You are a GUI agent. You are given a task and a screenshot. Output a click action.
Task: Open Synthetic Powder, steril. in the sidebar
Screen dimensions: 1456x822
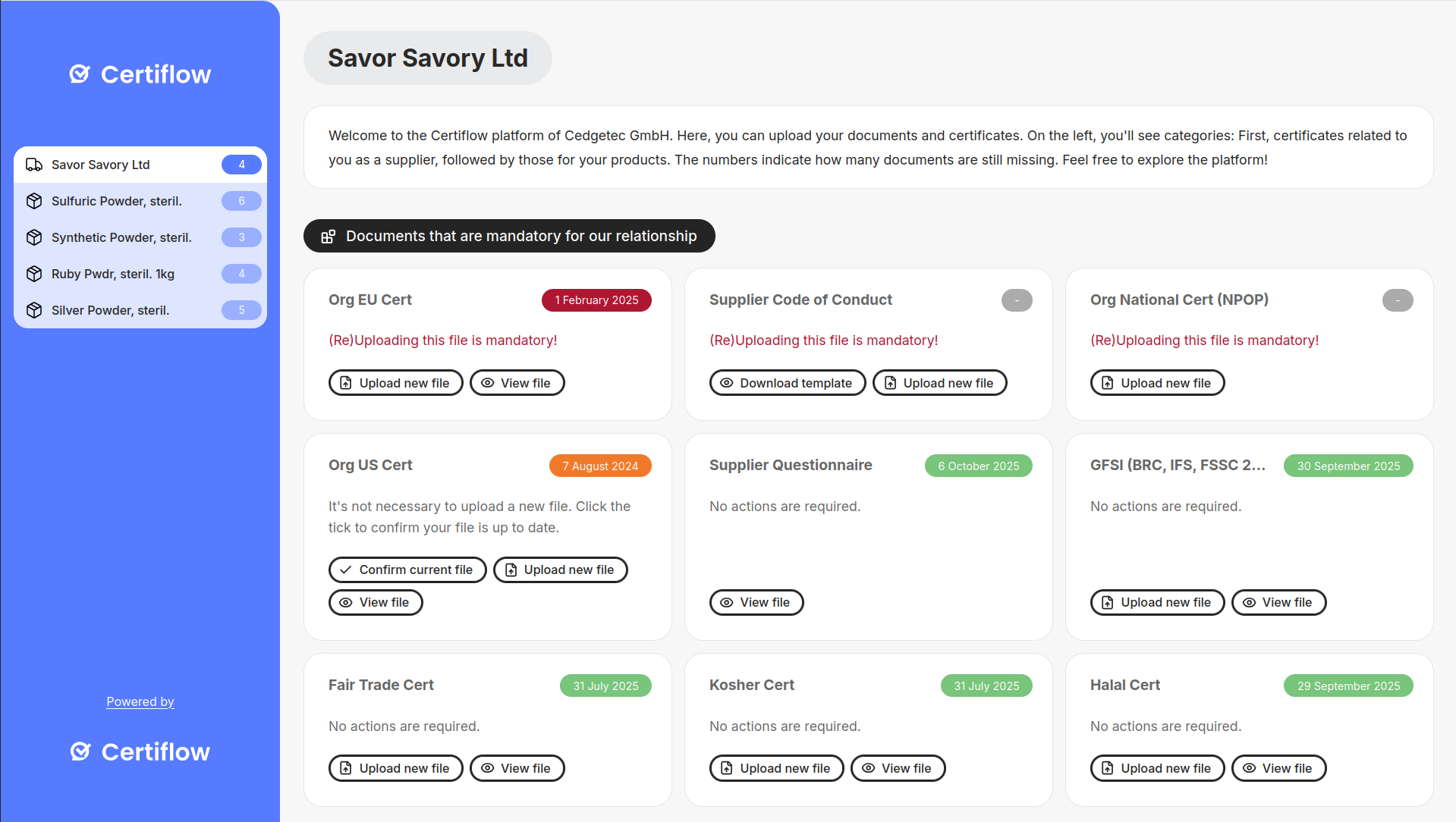[x=121, y=237]
